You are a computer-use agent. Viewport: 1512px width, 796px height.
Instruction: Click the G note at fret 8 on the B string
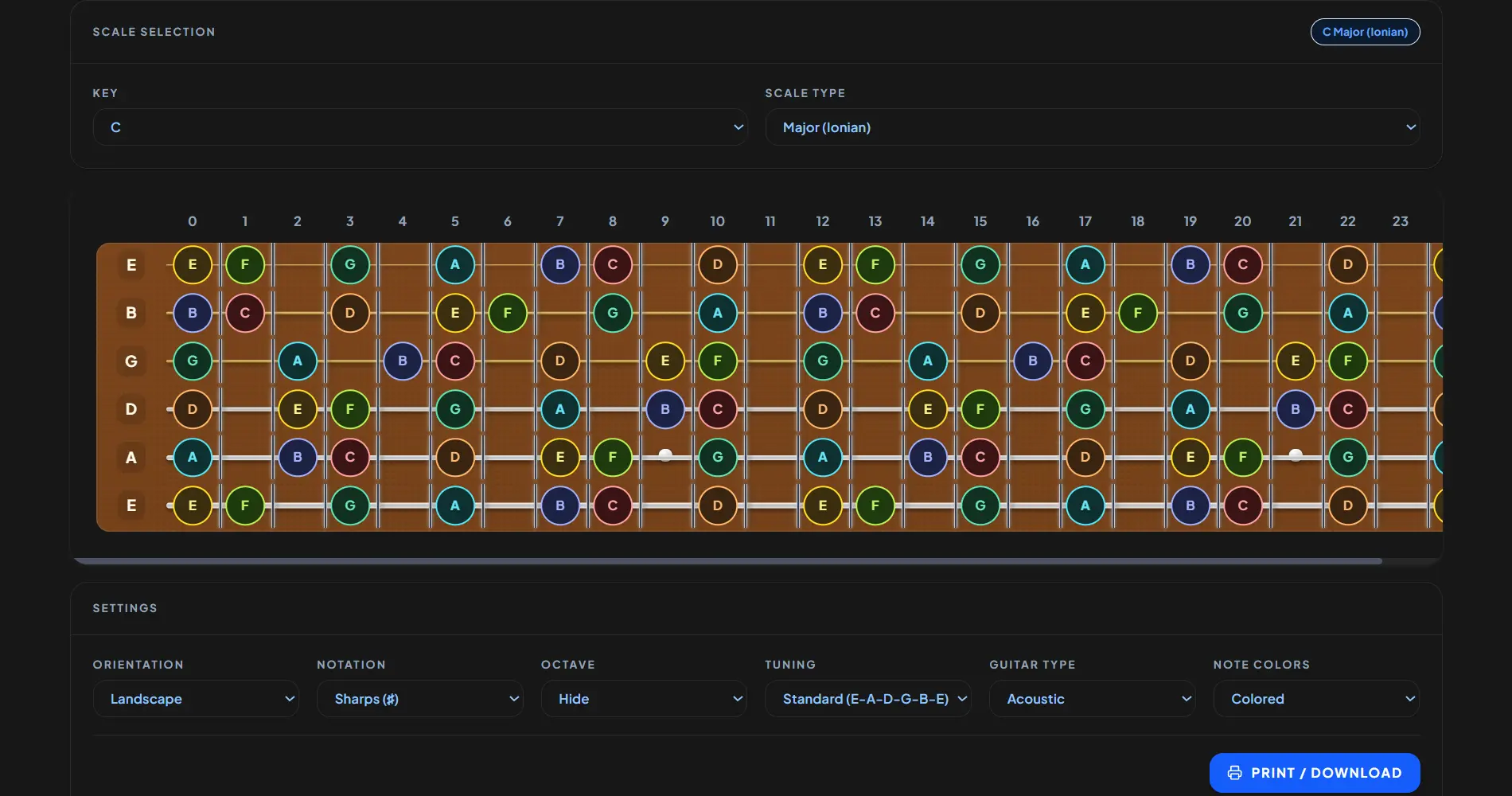[613, 313]
